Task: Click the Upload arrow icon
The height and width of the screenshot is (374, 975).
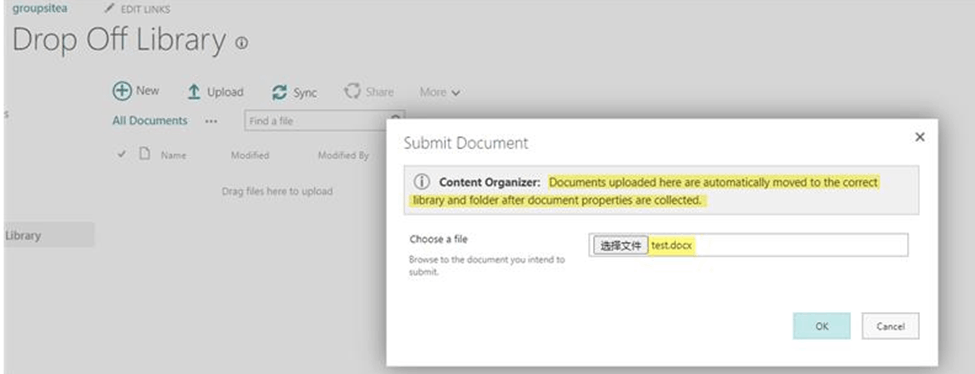Action: [x=194, y=92]
